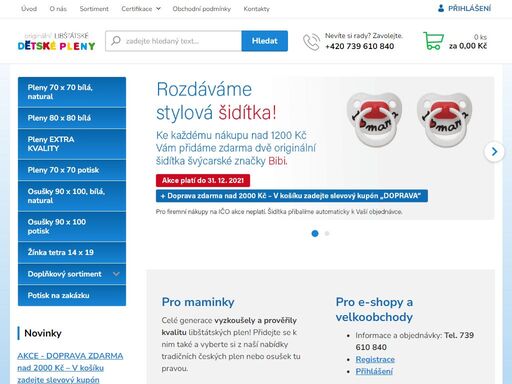Image resolution: width=512 pixels, height=384 pixels.
Task: Open the Certifikace menu item
Action: (x=137, y=9)
